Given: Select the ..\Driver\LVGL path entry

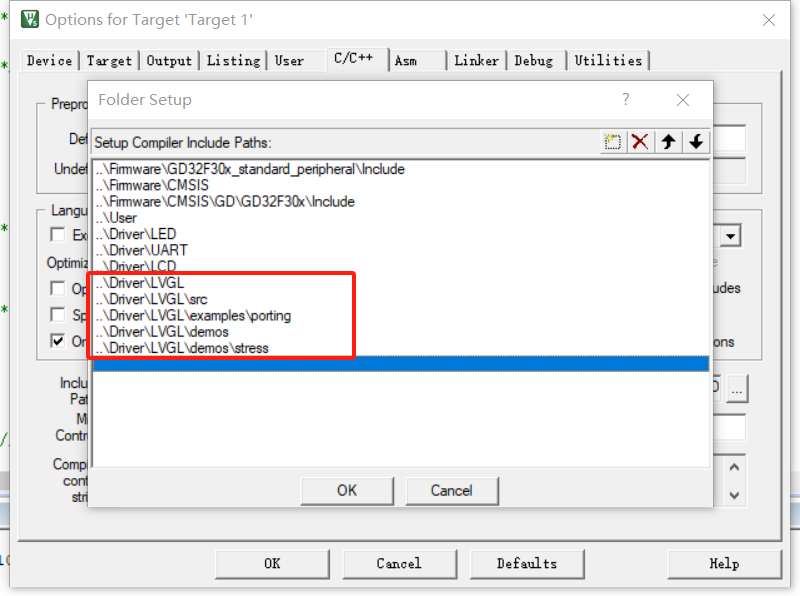Looking at the screenshot, I should [401, 283].
